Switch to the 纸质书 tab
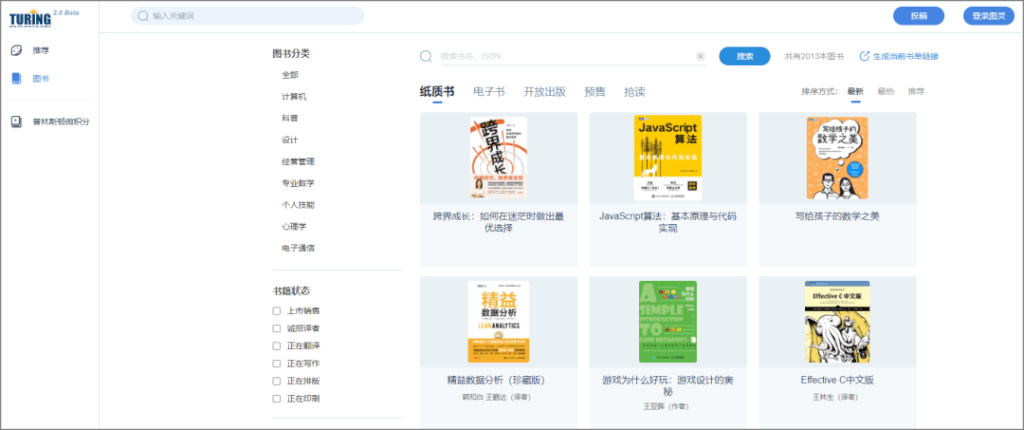Viewport: 1024px width, 430px height. (437, 91)
